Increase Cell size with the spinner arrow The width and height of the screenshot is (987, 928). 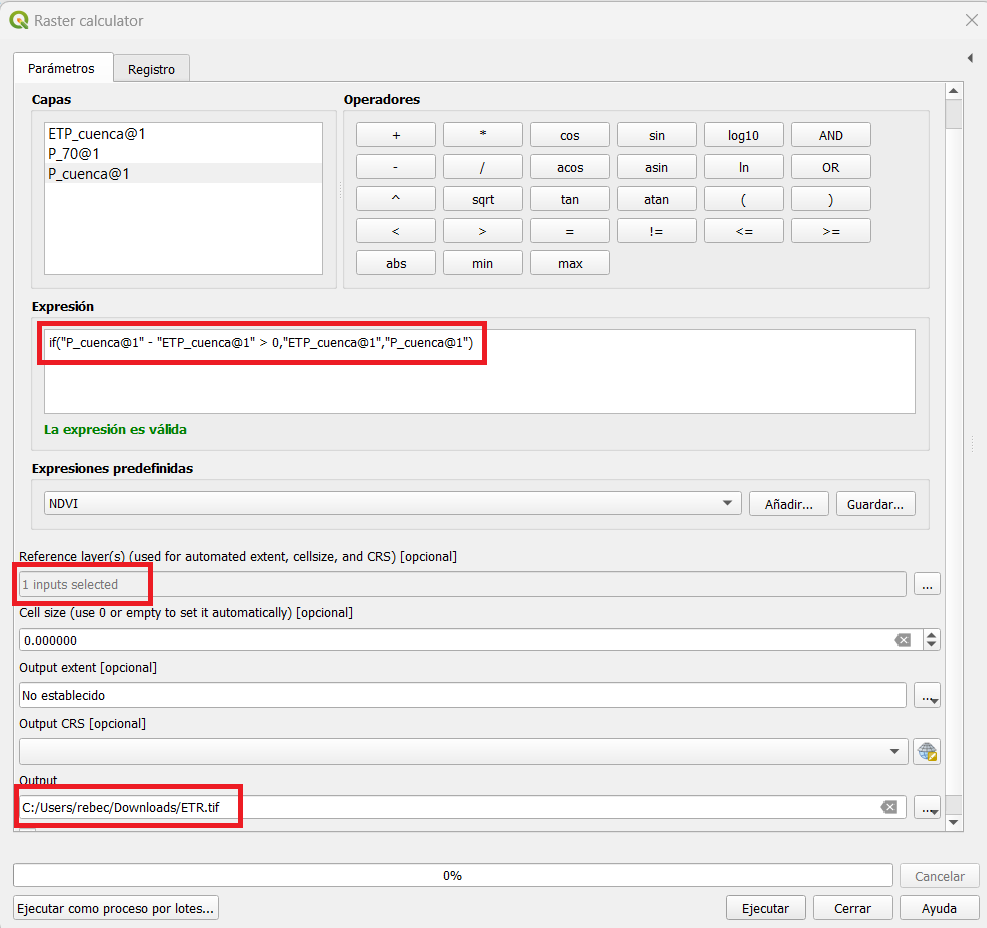932,635
